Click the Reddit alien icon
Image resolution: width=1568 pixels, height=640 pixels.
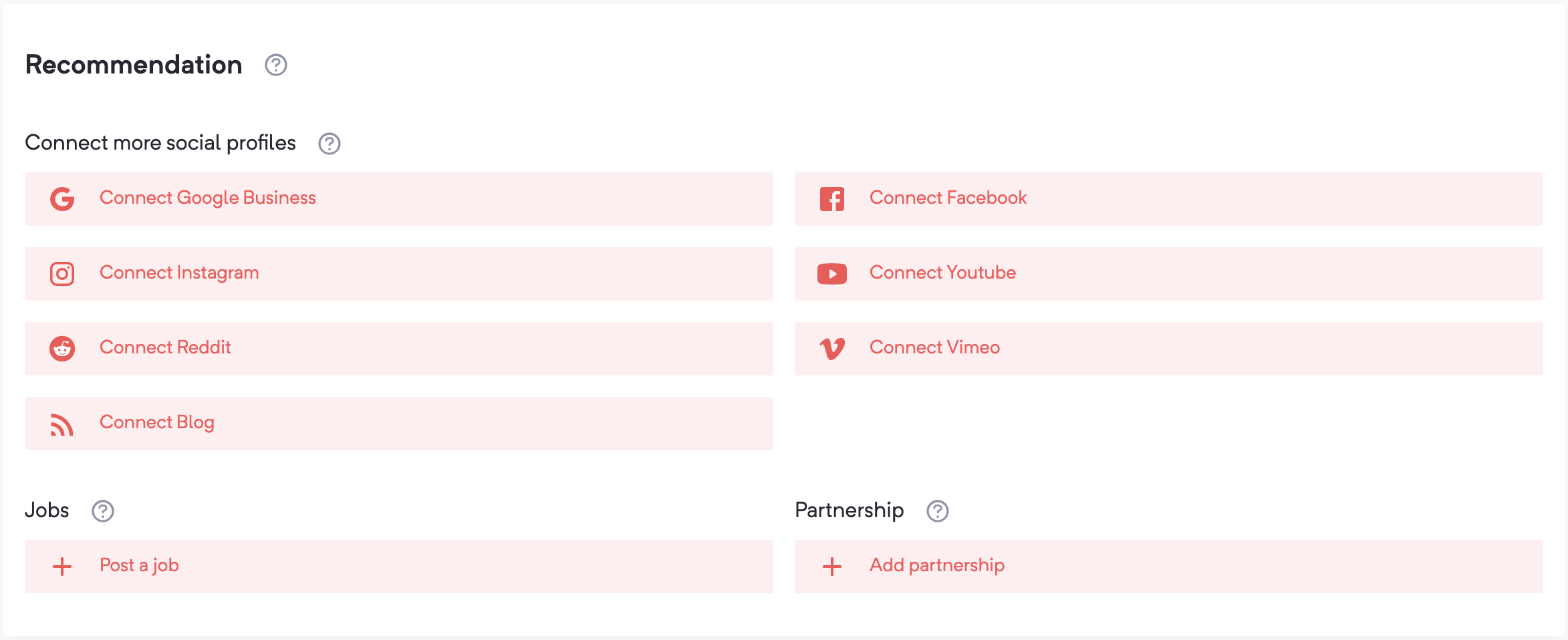tap(62, 349)
